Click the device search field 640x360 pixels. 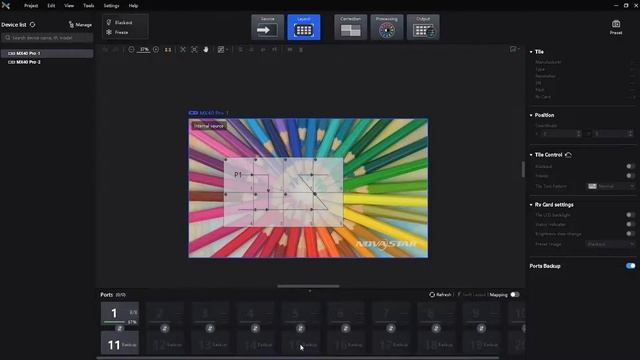[x=47, y=38]
